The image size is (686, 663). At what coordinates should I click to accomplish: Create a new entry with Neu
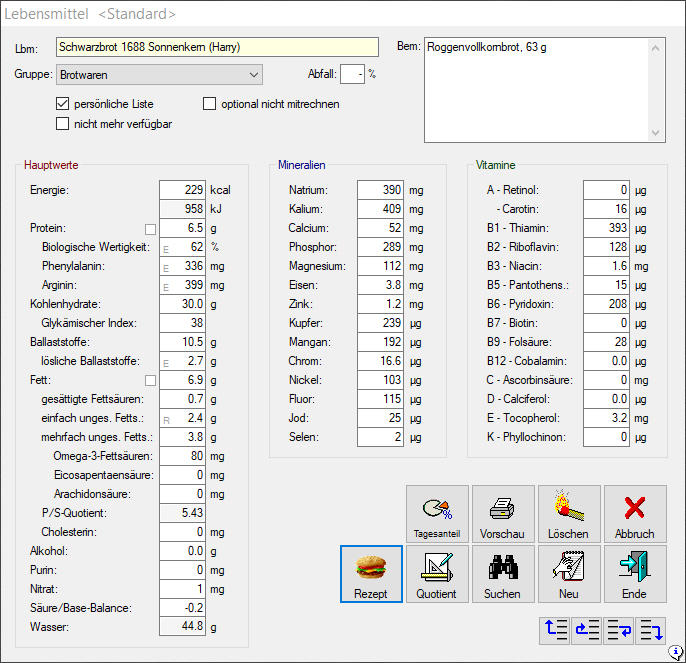[x=568, y=574]
